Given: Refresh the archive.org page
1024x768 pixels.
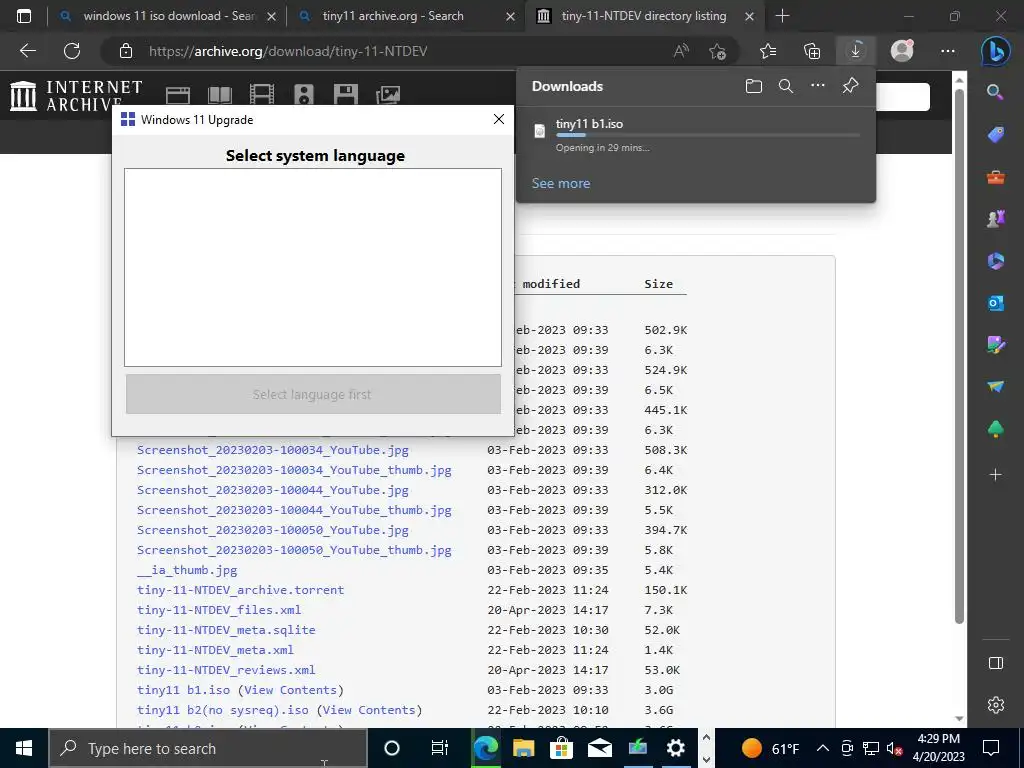Looking at the screenshot, I should coord(72,51).
